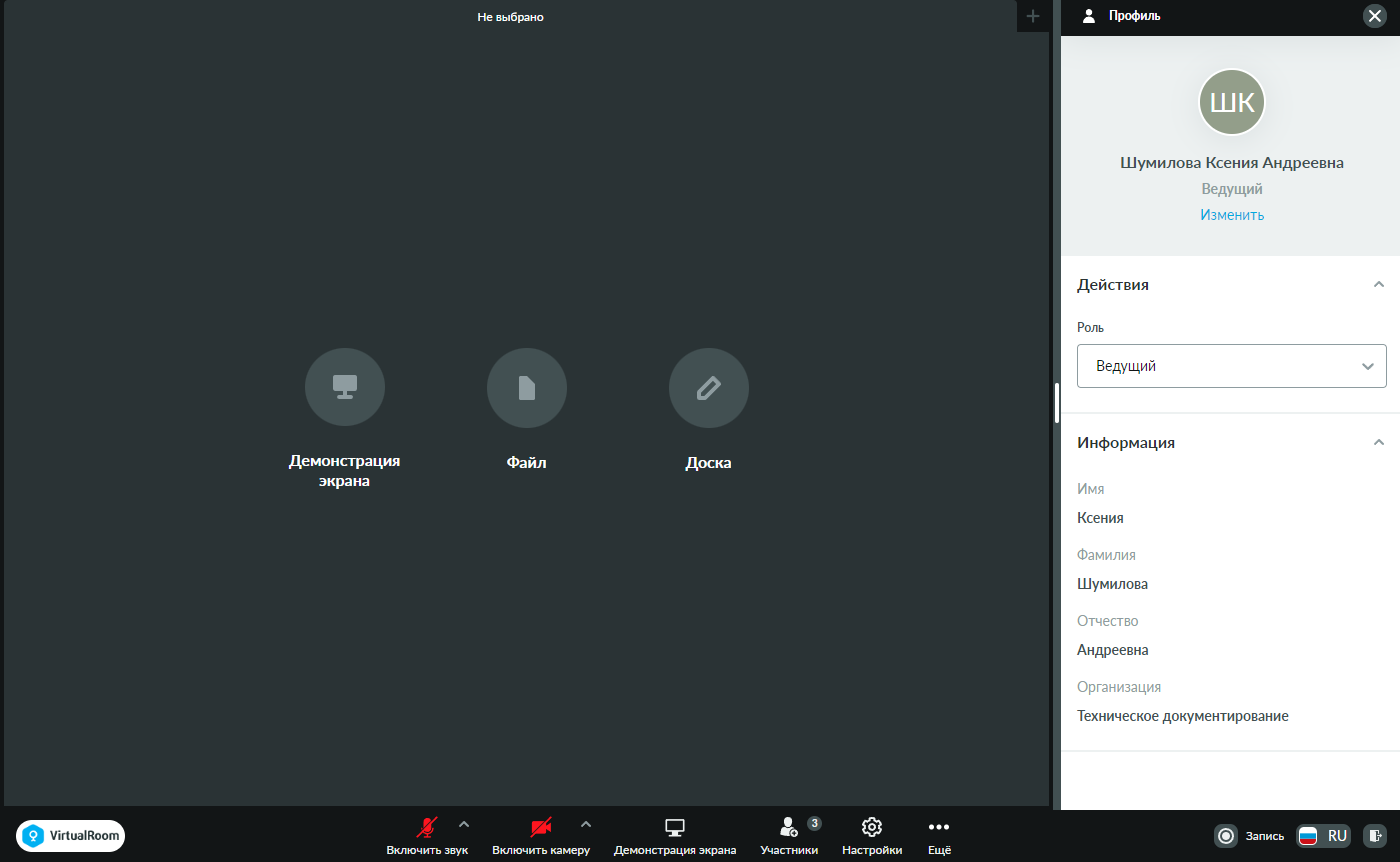Toggle the disabled camera icon
Image resolution: width=1400 pixels, height=862 pixels.
[541, 827]
